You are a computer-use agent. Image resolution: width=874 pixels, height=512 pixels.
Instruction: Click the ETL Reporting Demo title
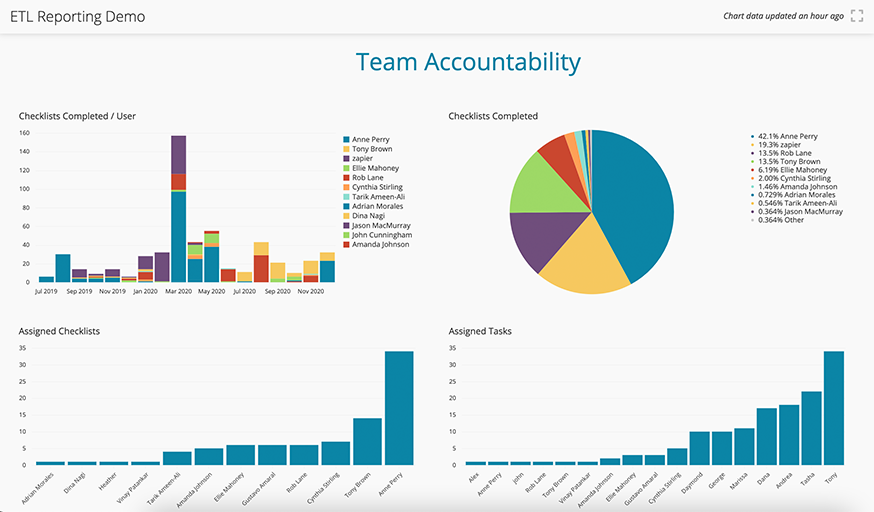coord(77,17)
